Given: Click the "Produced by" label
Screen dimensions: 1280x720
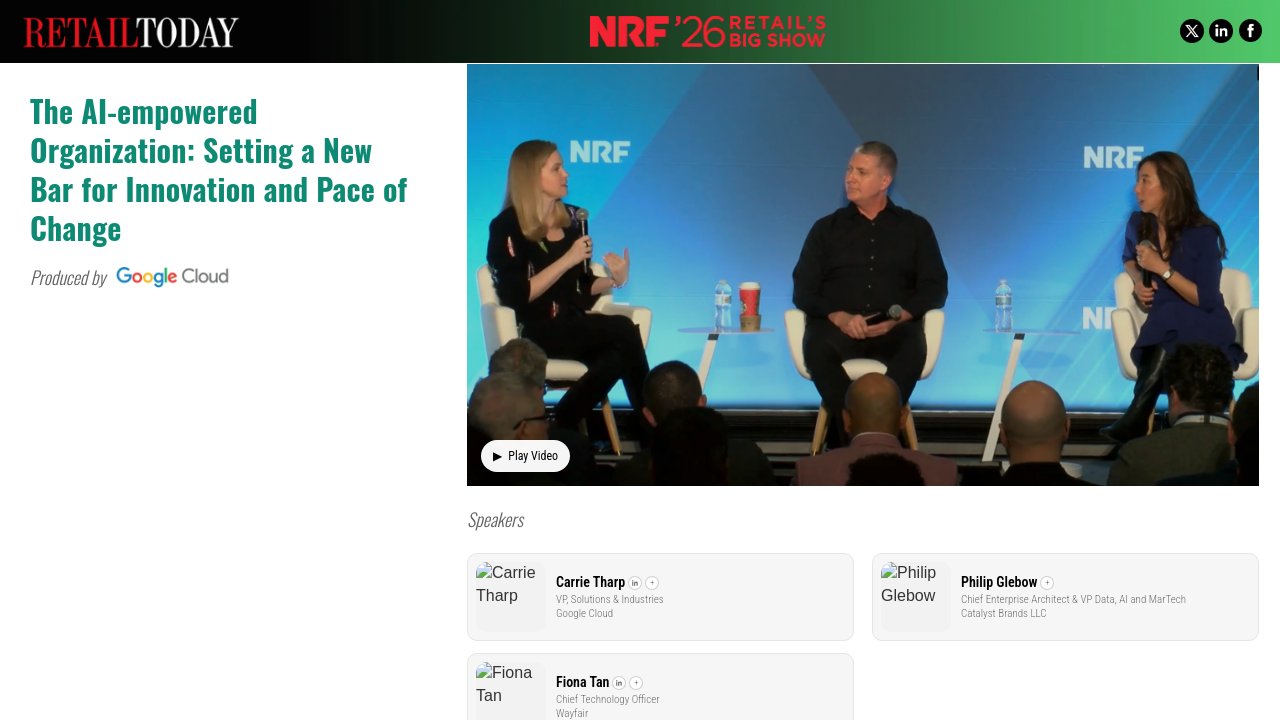Looking at the screenshot, I should click(69, 278).
